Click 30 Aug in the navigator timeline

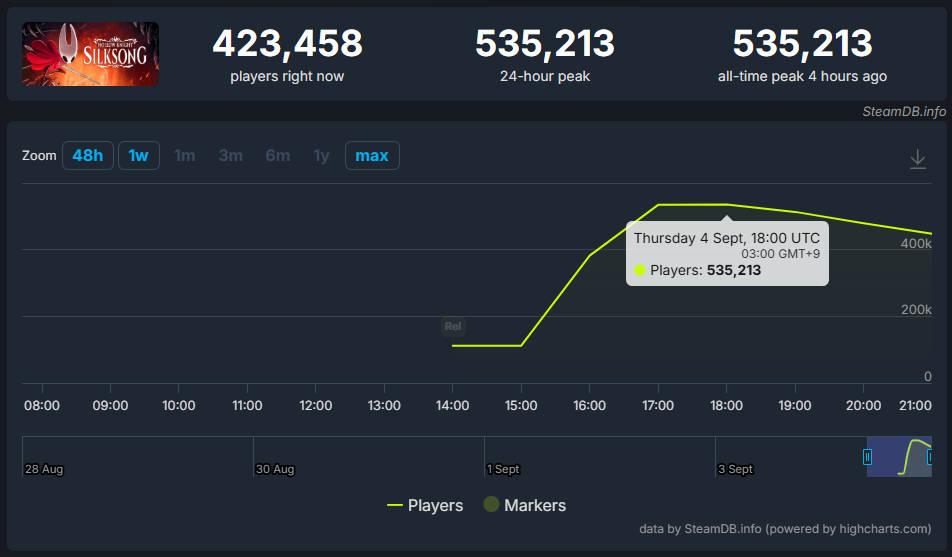click(x=275, y=469)
